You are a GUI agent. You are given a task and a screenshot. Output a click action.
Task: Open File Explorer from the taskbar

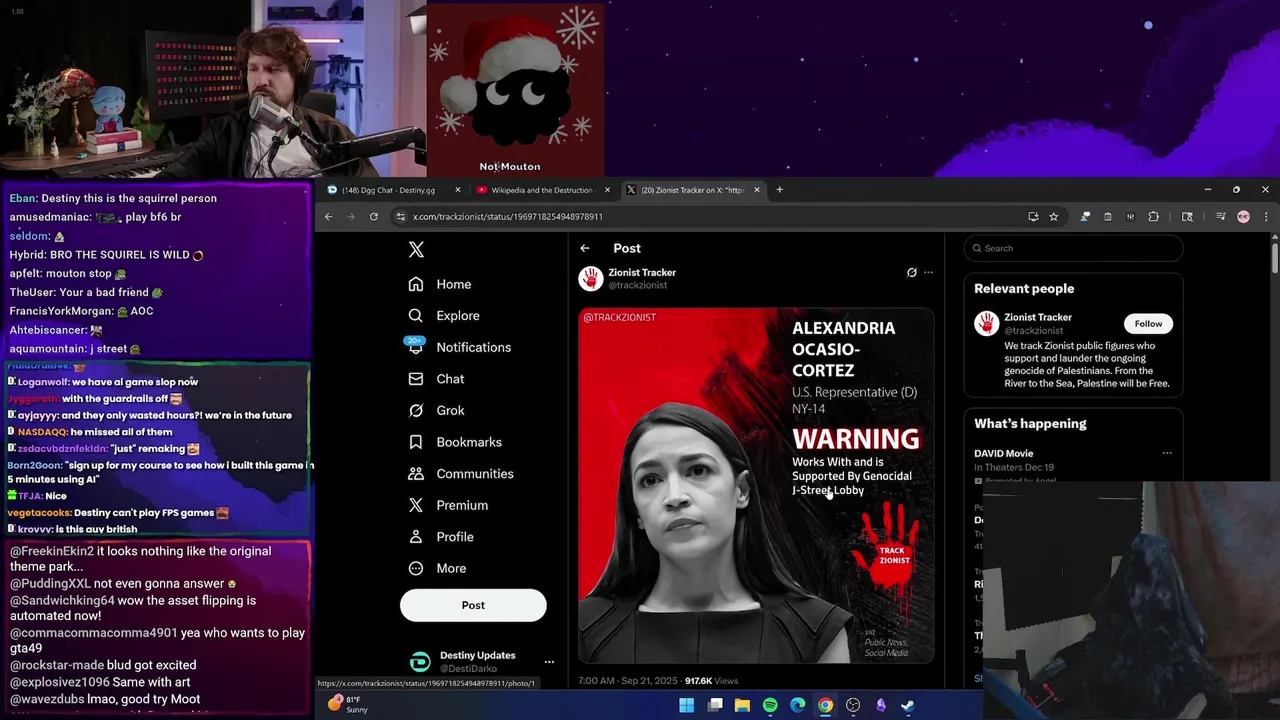[x=742, y=705]
